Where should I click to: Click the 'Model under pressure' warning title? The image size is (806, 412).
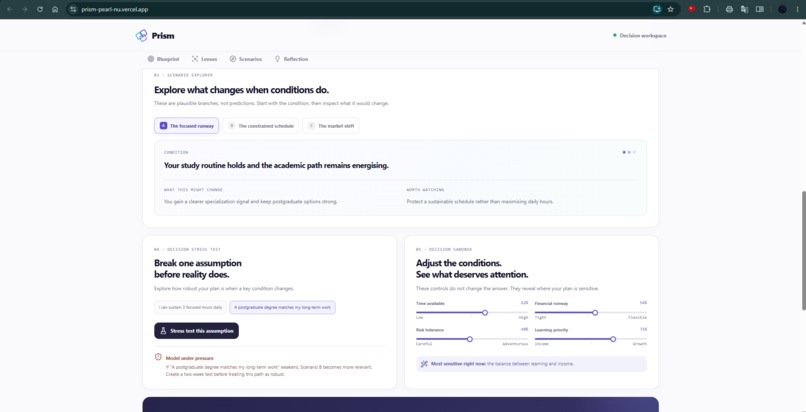[x=190, y=358]
